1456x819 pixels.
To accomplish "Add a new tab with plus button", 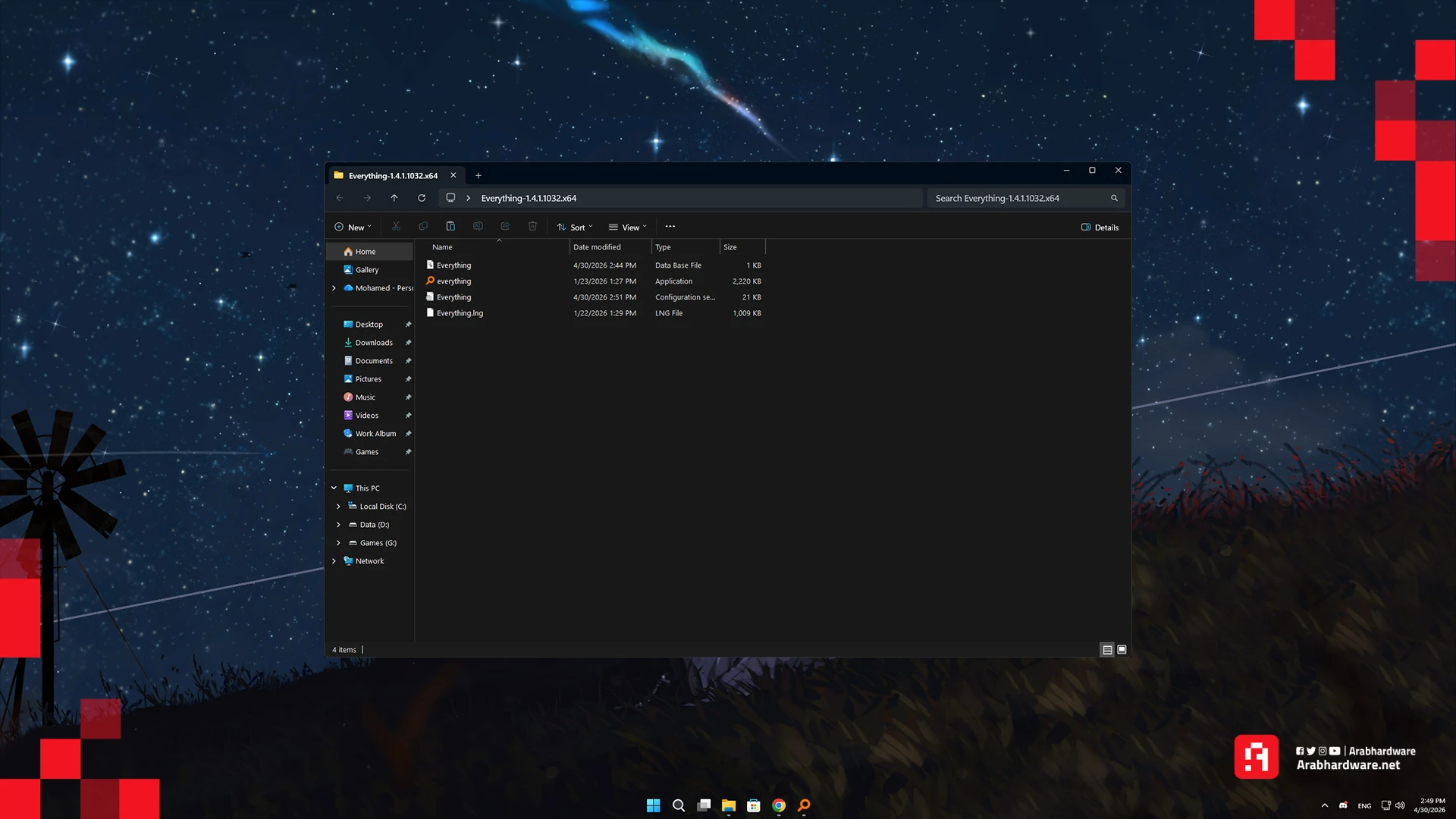I will (478, 176).
